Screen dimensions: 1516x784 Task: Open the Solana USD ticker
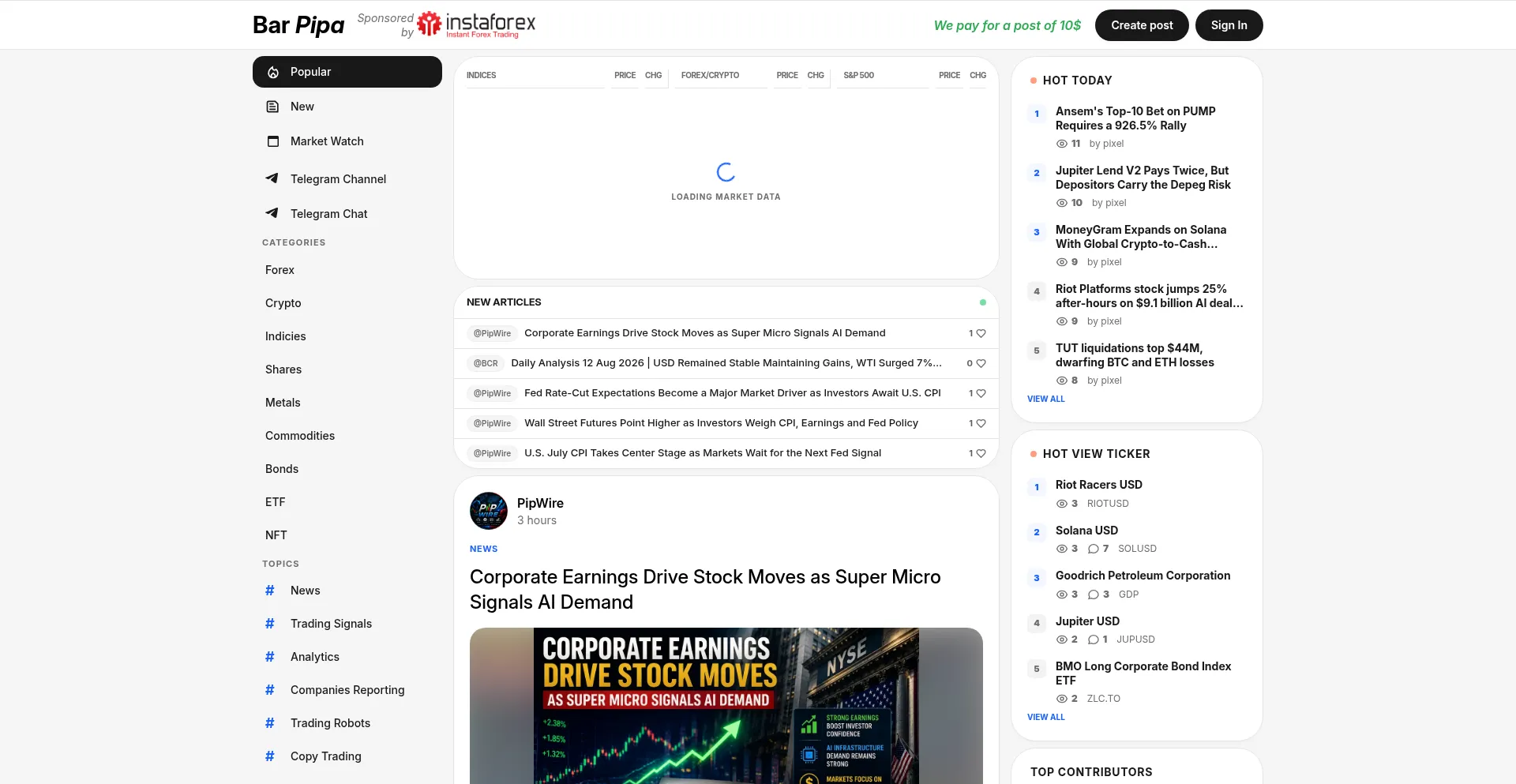(1086, 531)
